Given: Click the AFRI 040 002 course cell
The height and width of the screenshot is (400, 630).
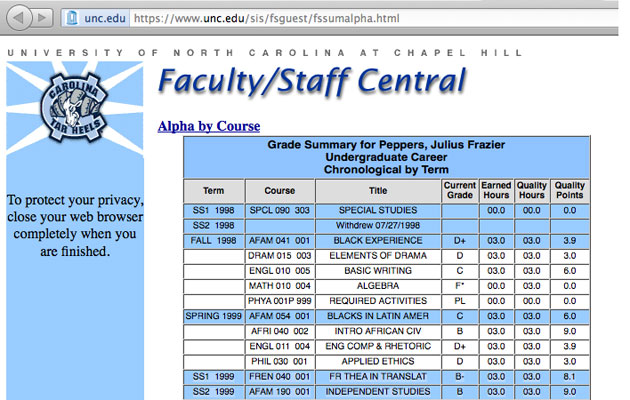Looking at the screenshot, I should click(x=280, y=331).
